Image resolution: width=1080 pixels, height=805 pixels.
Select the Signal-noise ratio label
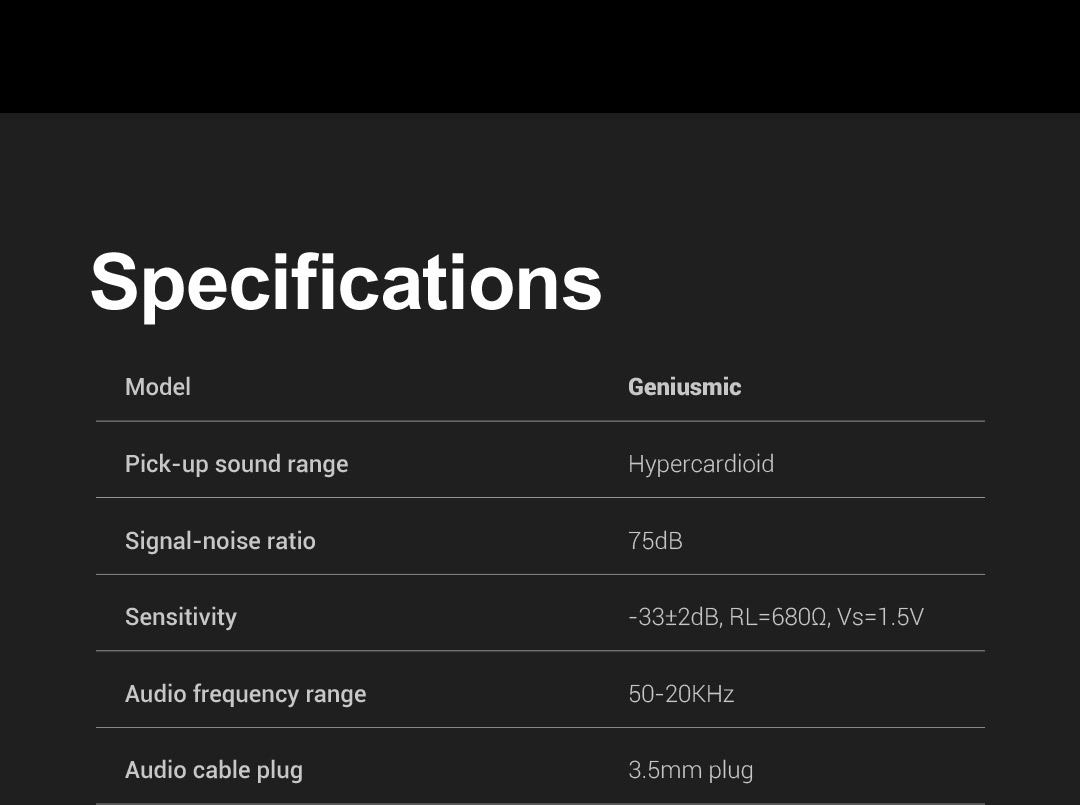click(220, 541)
